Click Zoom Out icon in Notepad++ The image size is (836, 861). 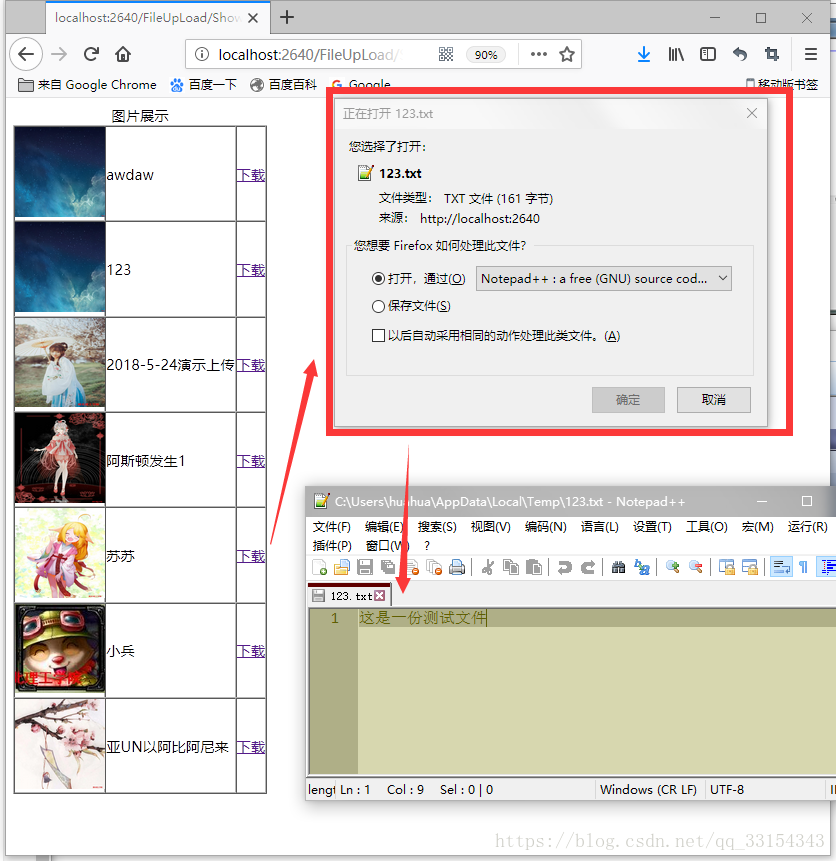695,567
